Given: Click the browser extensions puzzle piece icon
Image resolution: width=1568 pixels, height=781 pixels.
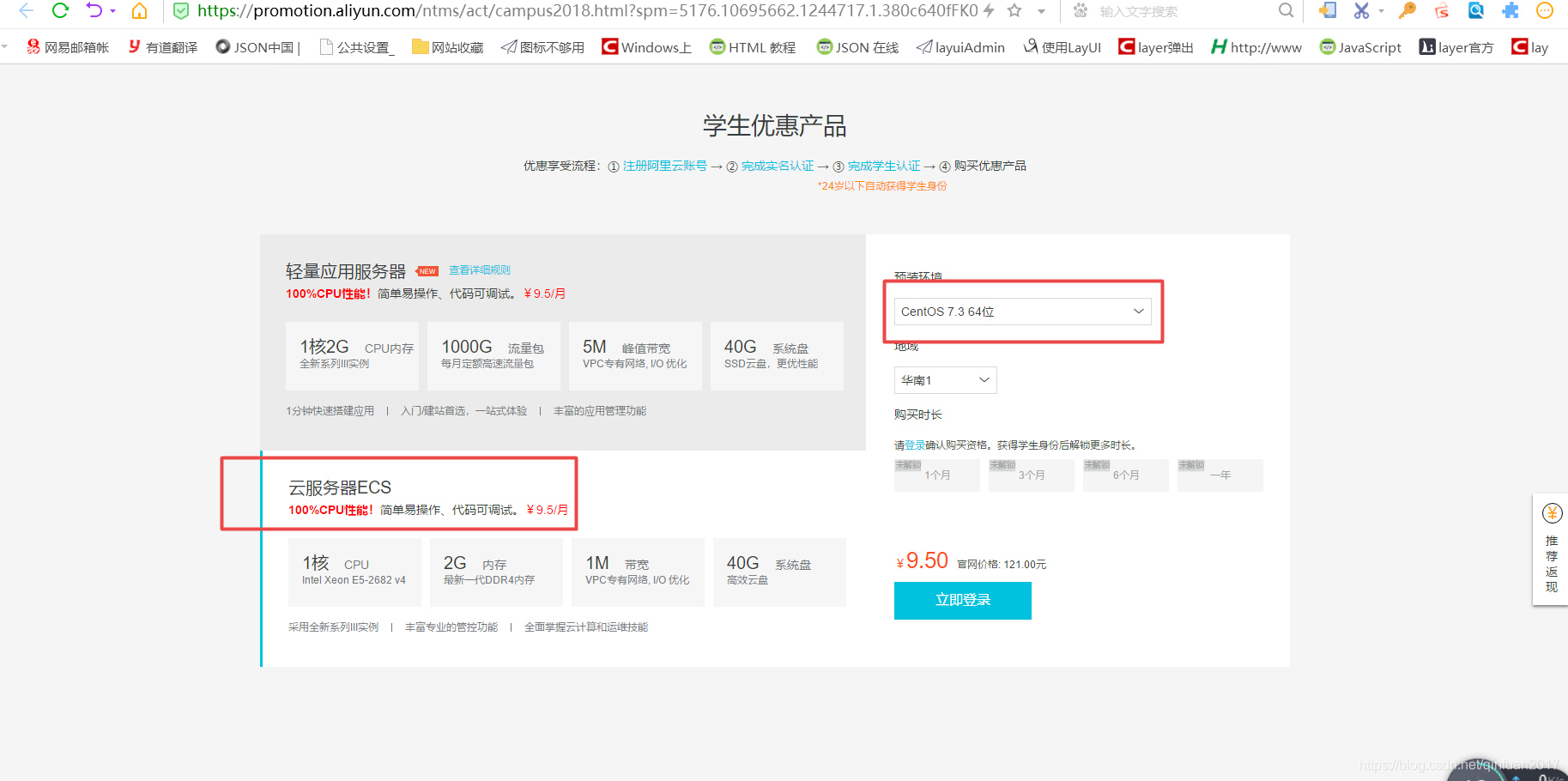Looking at the screenshot, I should click(1510, 12).
